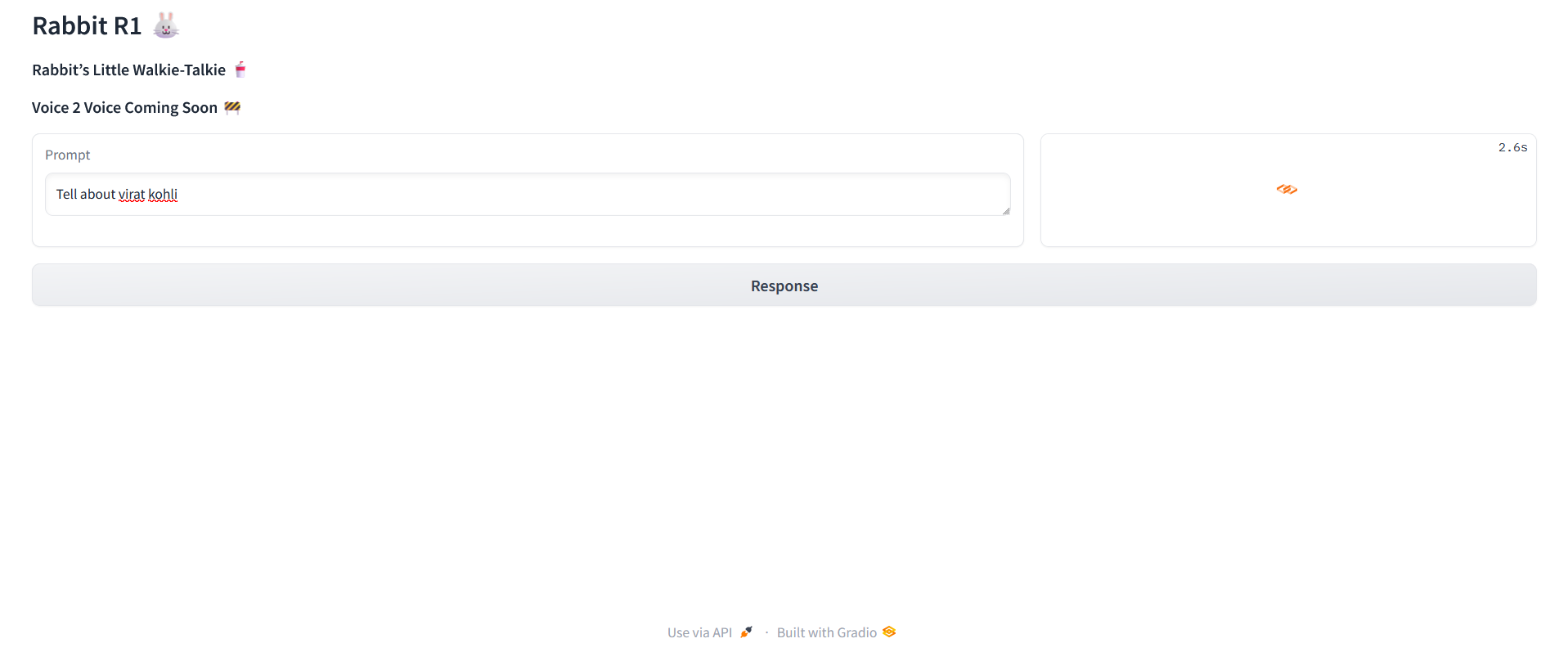Image resolution: width=1568 pixels, height=652 pixels.
Task: Click the Rabbit R1 heading
Action: tap(87, 26)
